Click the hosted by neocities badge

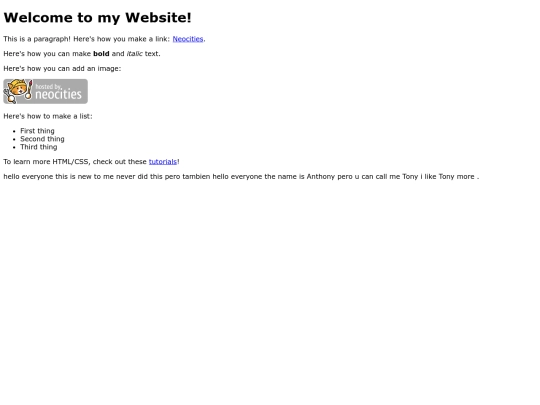pos(45,91)
